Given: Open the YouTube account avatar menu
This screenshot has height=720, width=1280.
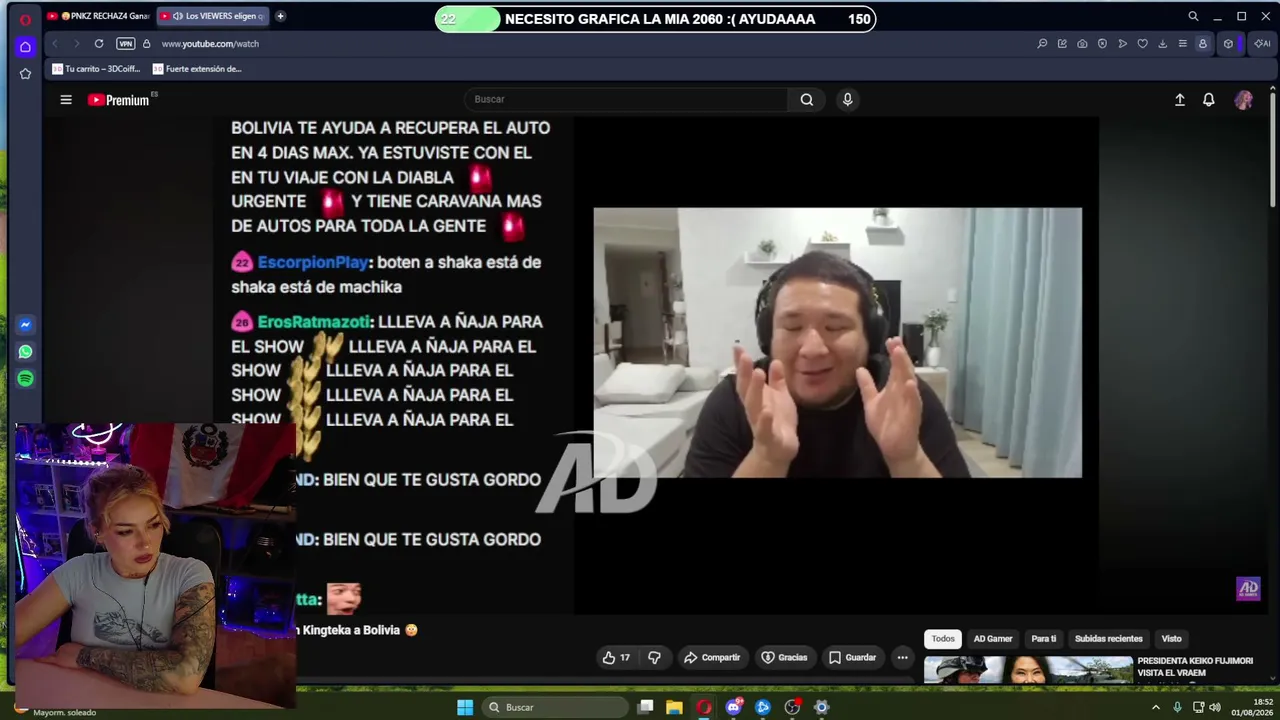Looking at the screenshot, I should point(1244,100).
